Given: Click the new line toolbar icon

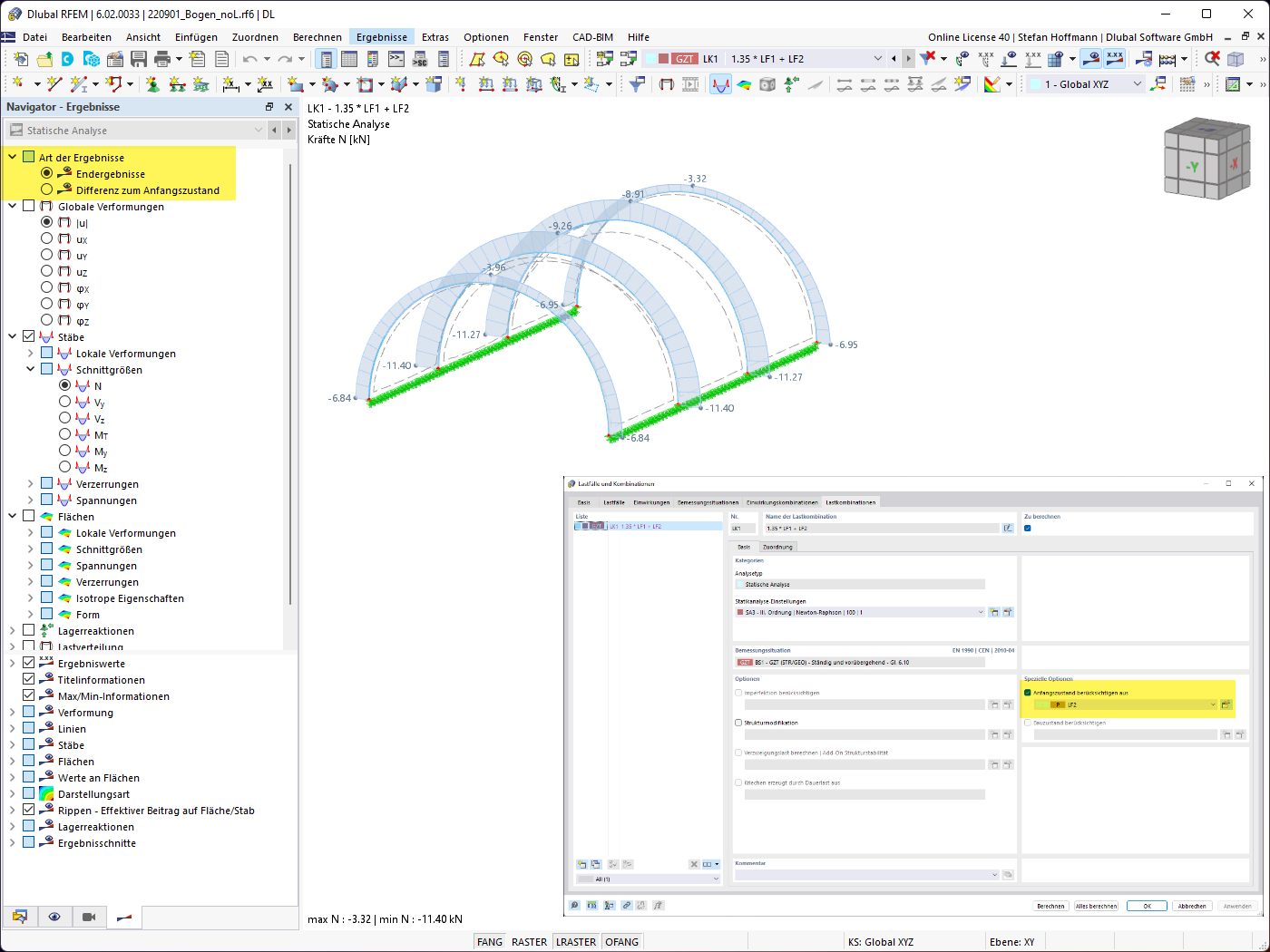Looking at the screenshot, I should click(x=54, y=84).
